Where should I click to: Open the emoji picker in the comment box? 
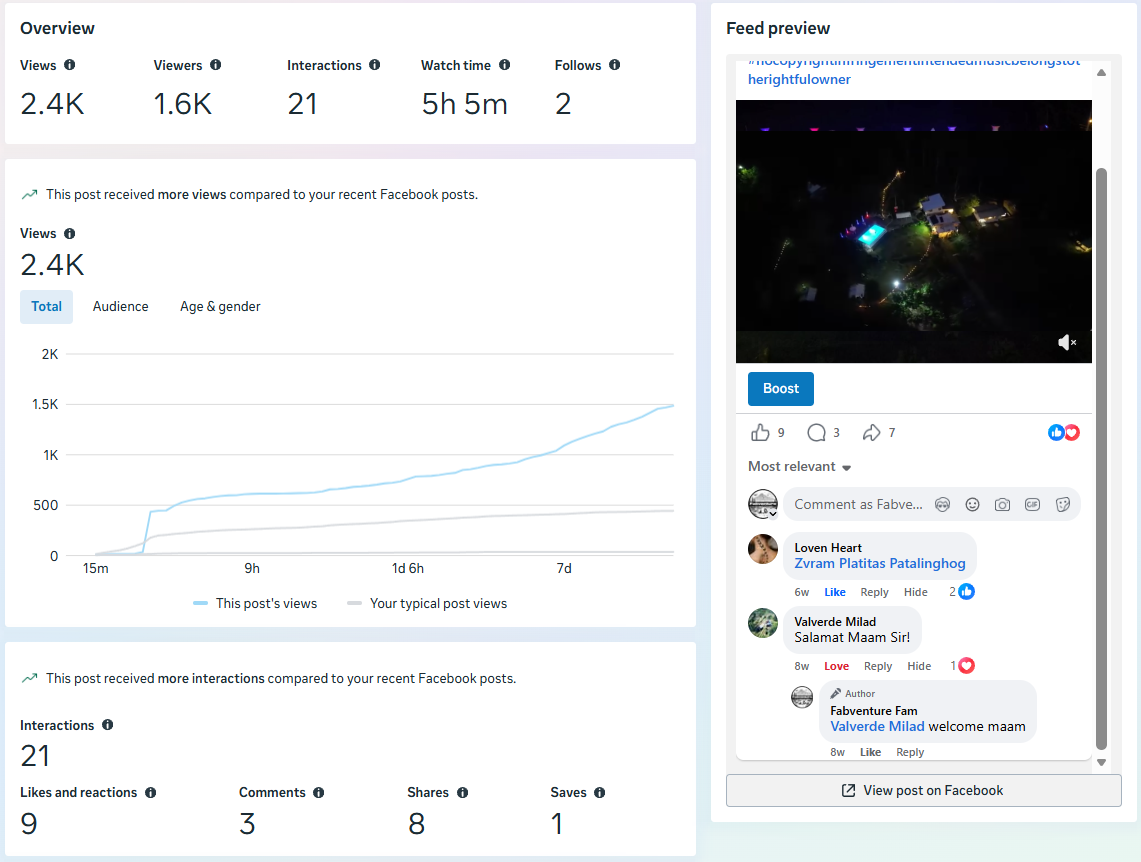tap(972, 505)
